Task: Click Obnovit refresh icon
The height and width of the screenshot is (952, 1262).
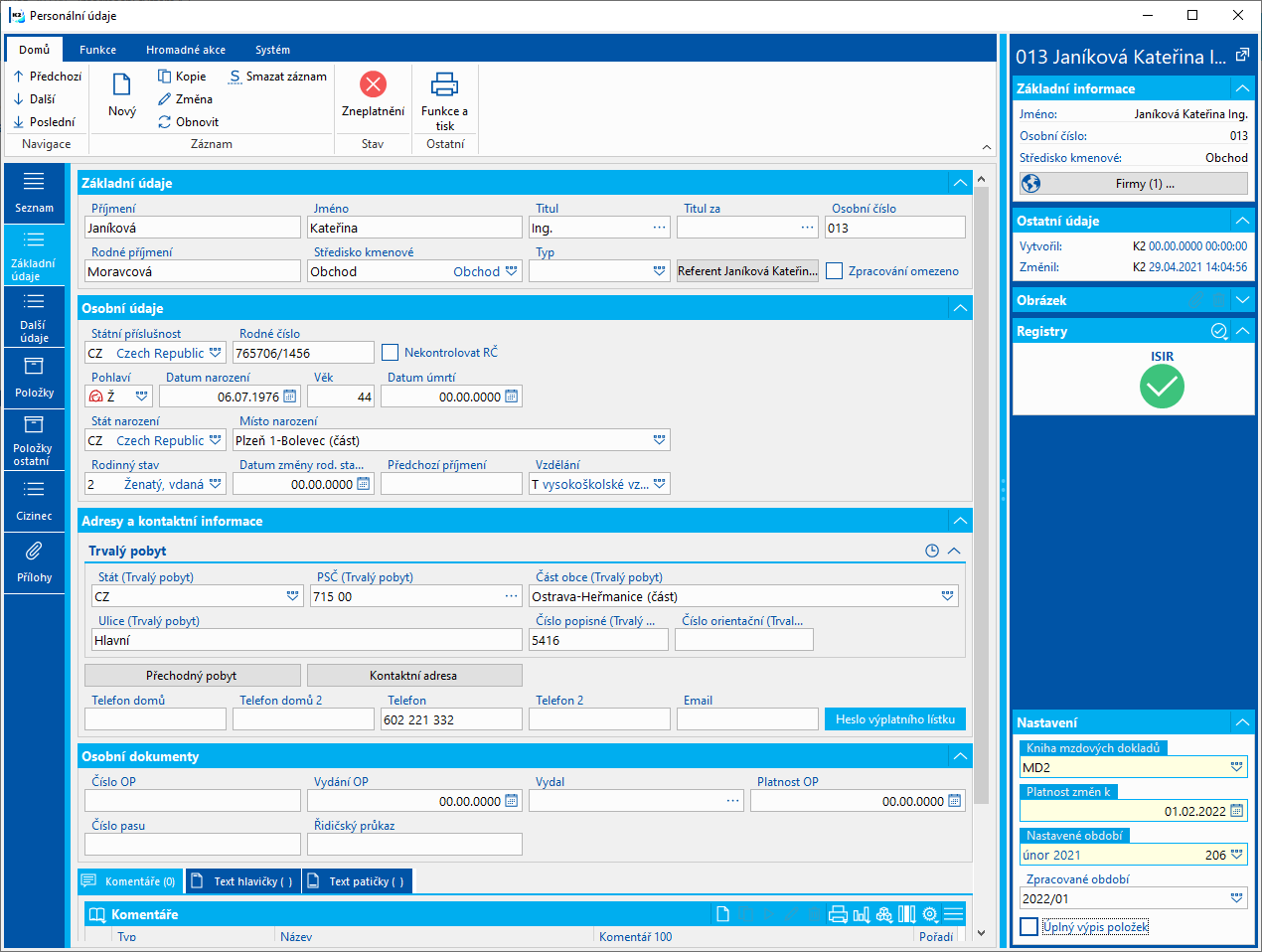Action: point(165,122)
